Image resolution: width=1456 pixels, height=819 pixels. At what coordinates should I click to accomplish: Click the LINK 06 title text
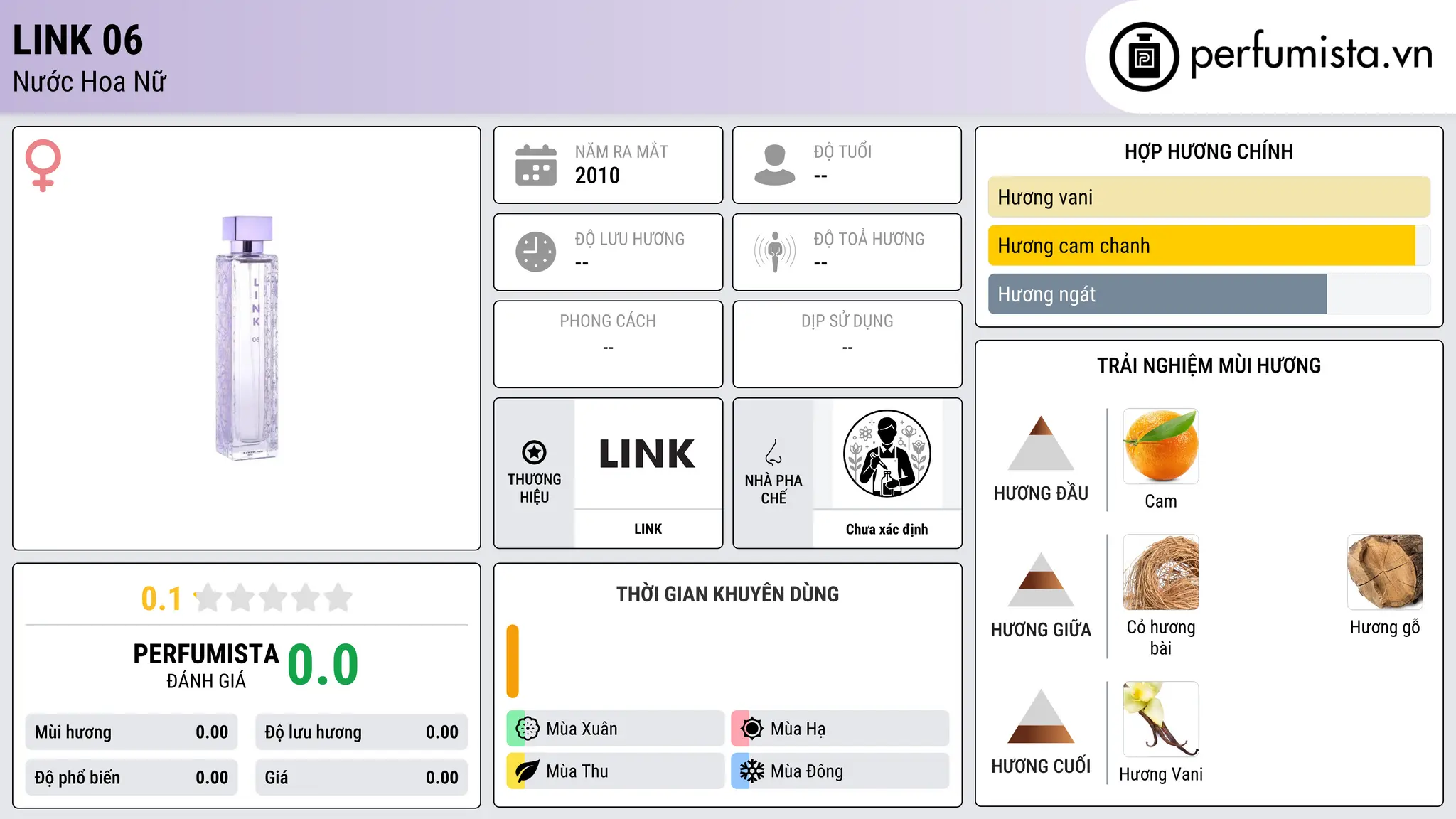pyautogui.click(x=78, y=40)
